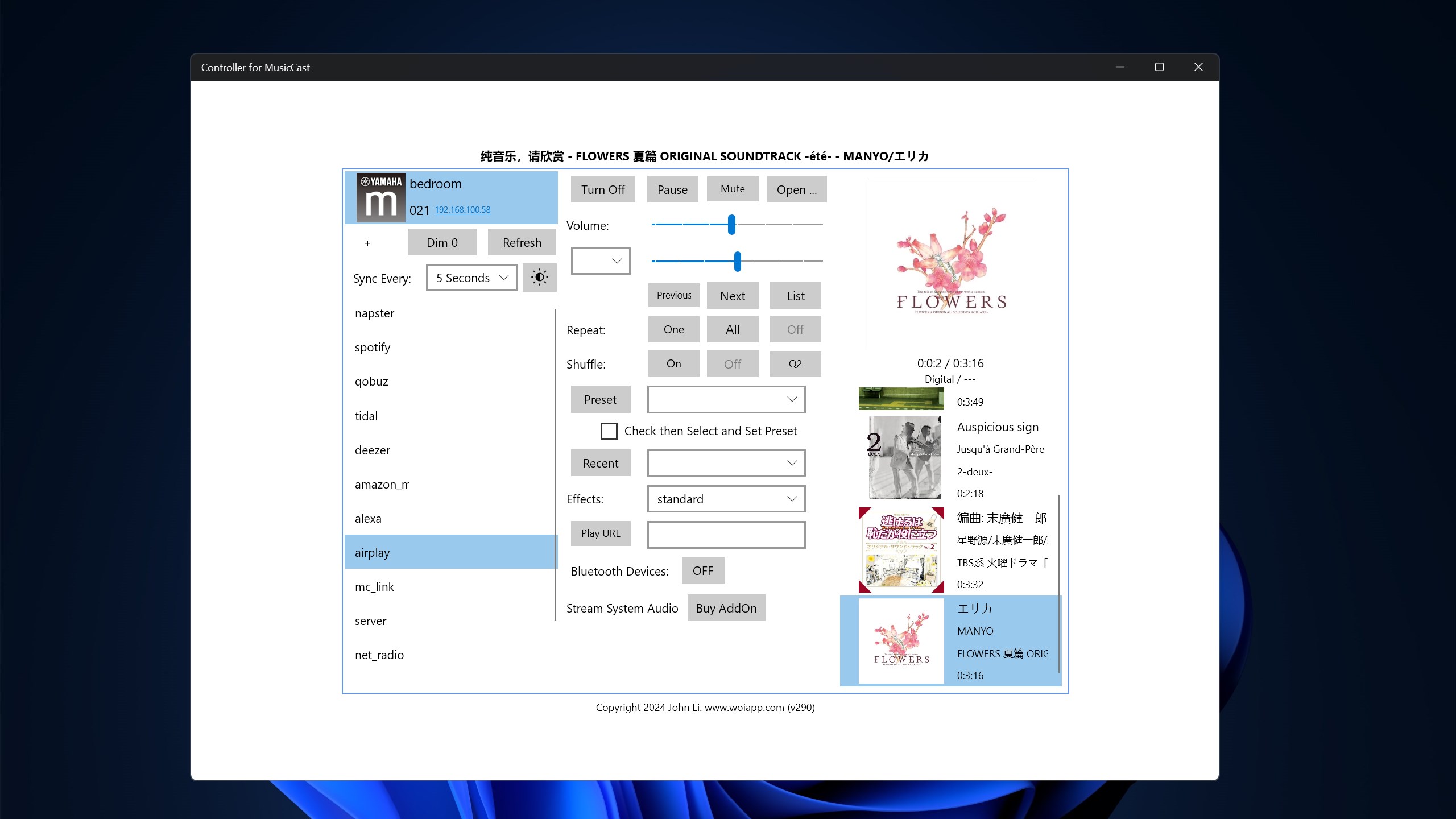Open the Recent items dropdown
This screenshot has height=819, width=1456.
point(726,464)
